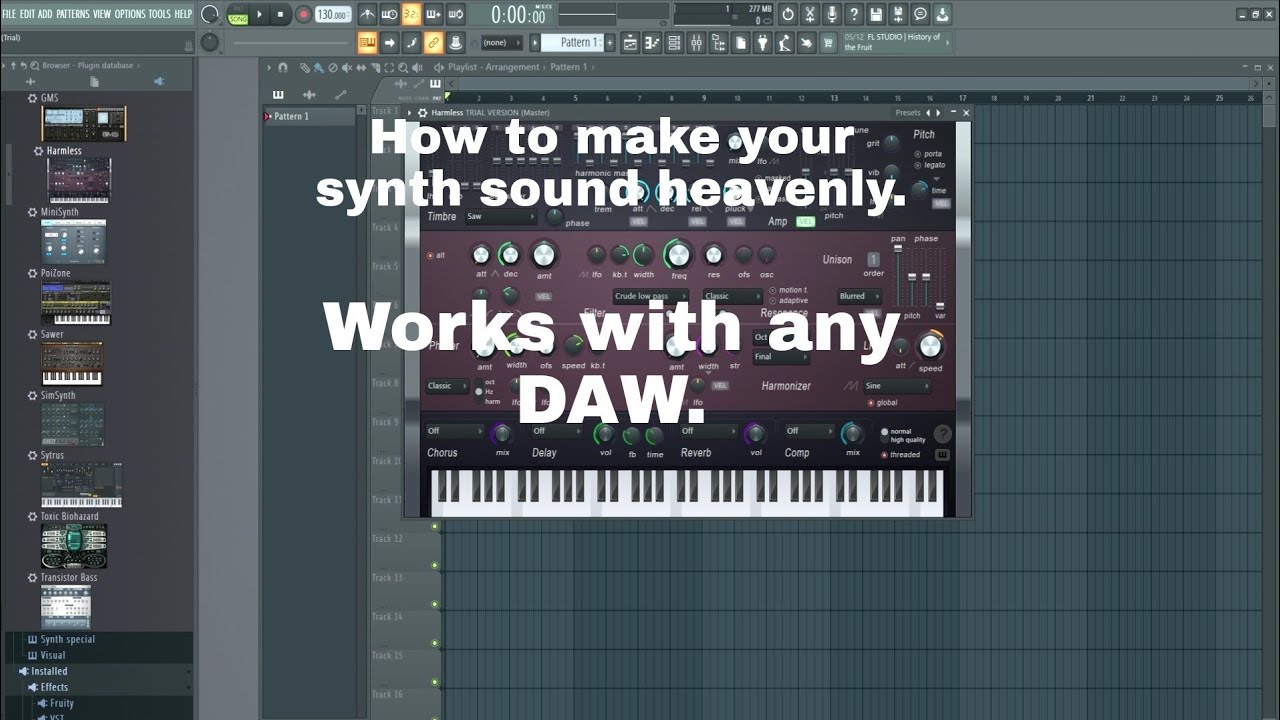Toggle the 3-2-1 countdown before recording
The height and width of the screenshot is (720, 1280).
pyautogui.click(x=411, y=14)
